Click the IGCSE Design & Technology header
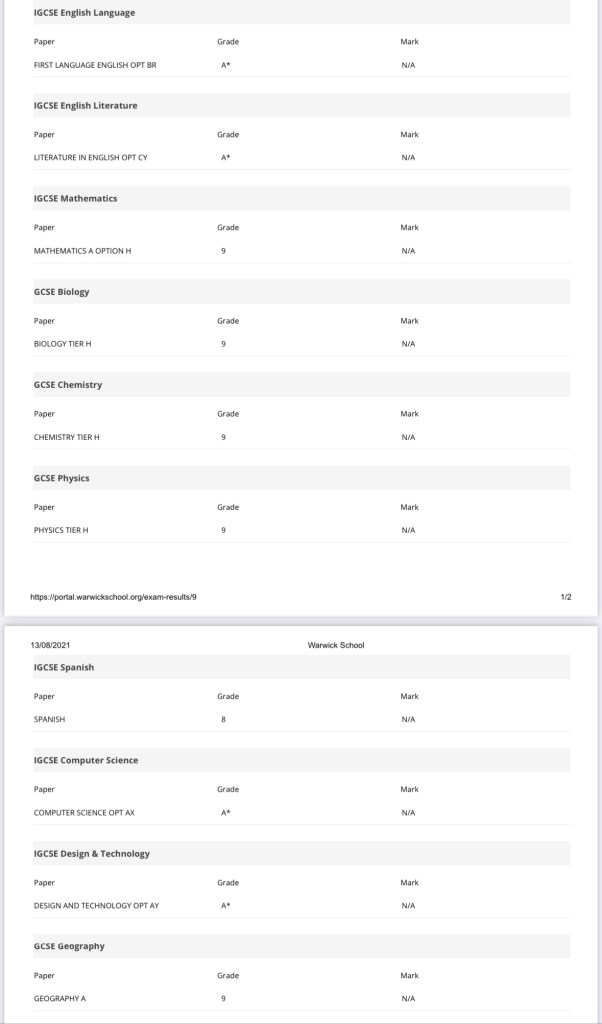 click(x=92, y=854)
